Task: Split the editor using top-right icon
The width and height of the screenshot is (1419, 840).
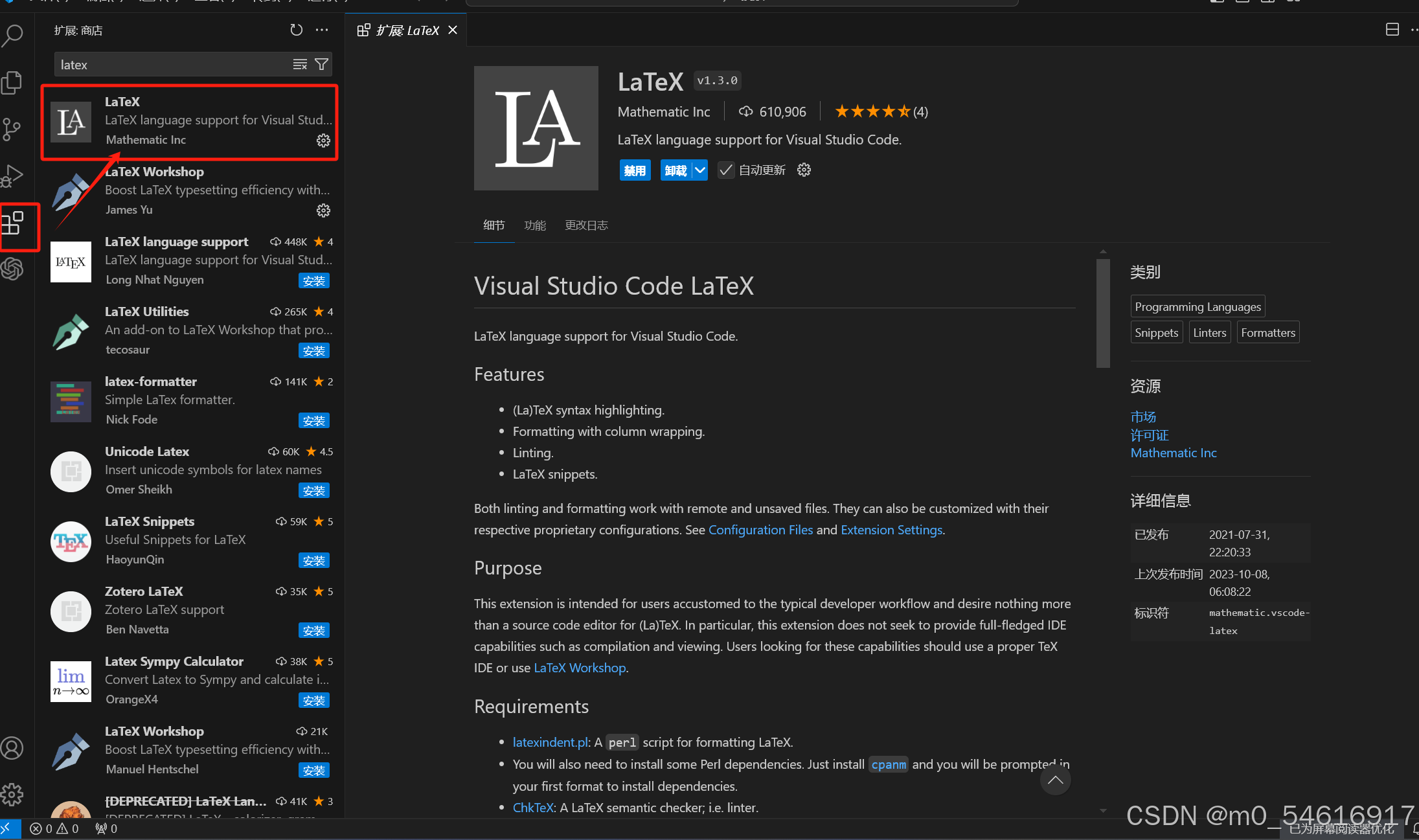Action: 1392,30
